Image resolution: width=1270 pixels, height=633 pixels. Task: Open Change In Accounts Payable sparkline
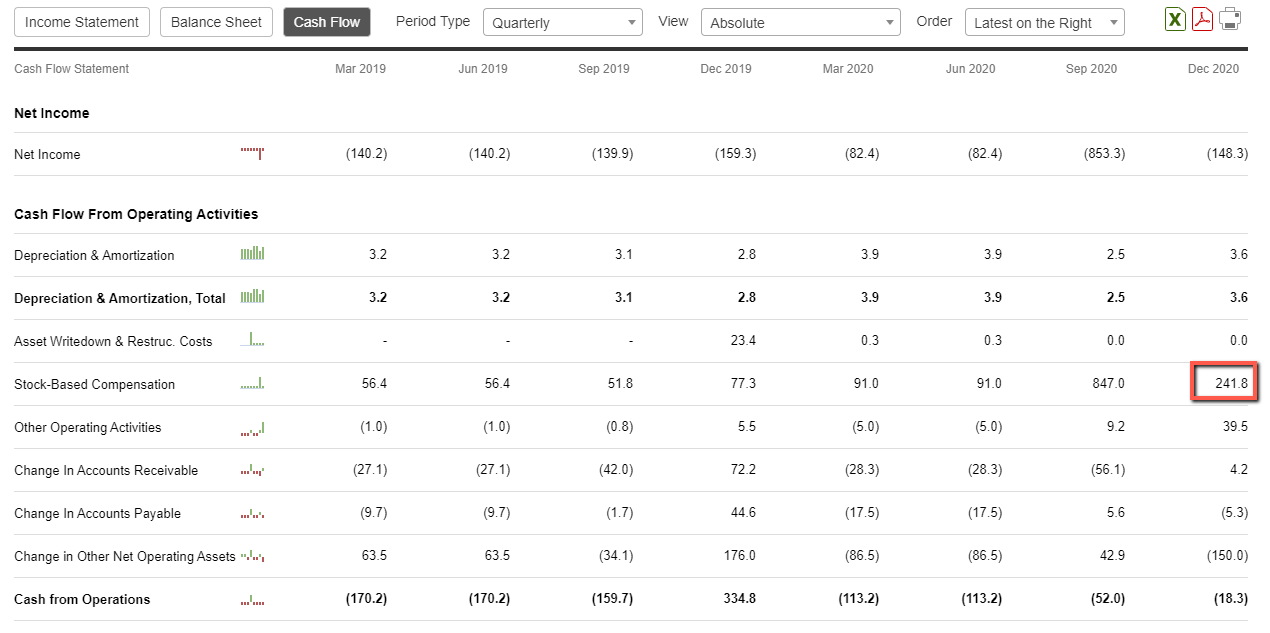click(x=252, y=513)
